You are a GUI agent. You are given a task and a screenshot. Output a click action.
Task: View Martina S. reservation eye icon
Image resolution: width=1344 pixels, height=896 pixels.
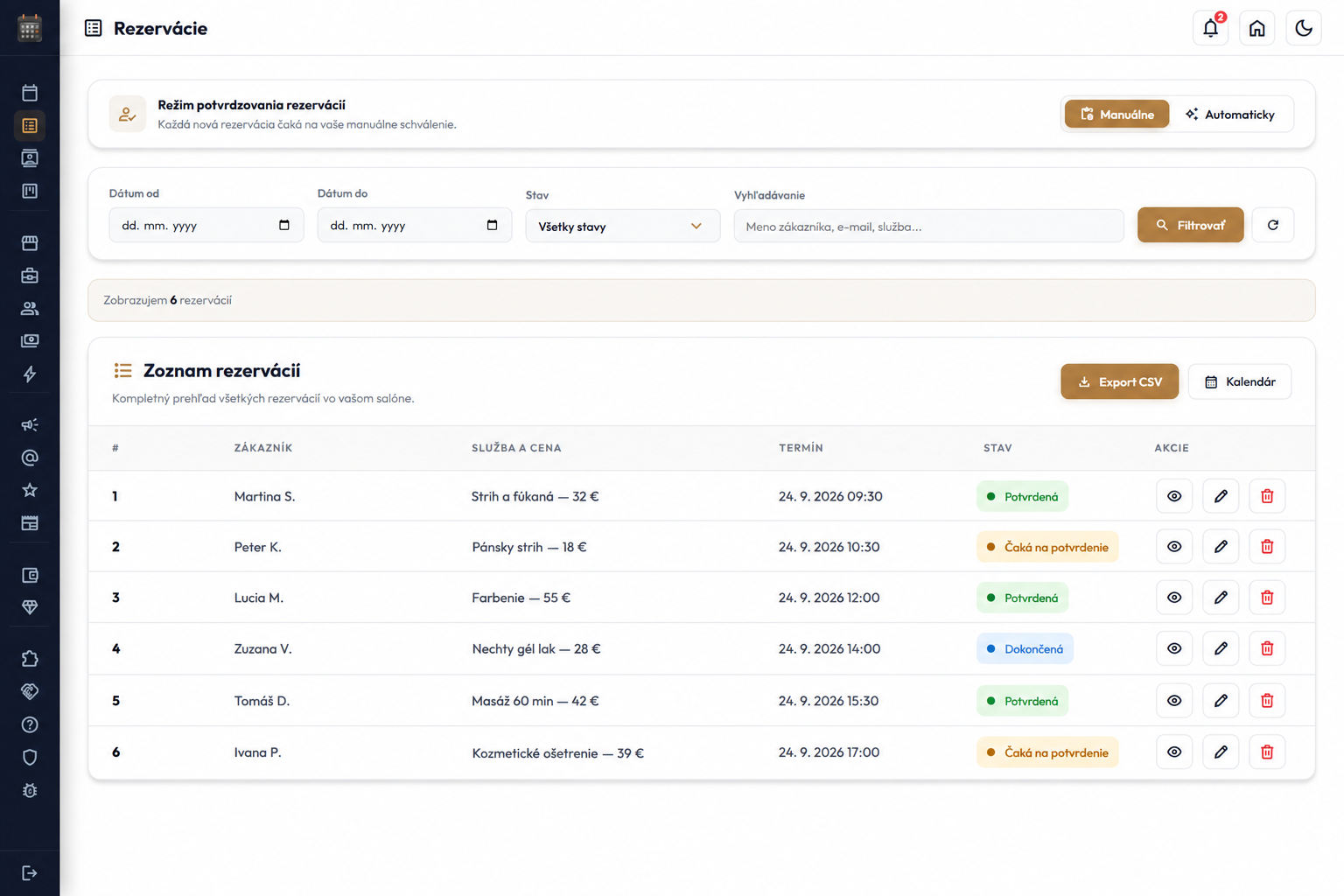pos(1174,496)
